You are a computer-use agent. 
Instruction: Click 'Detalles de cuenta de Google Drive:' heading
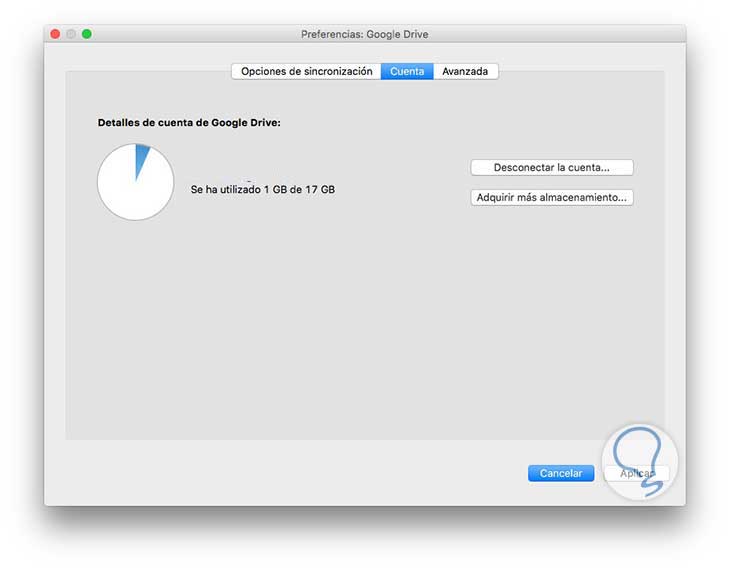click(x=189, y=122)
